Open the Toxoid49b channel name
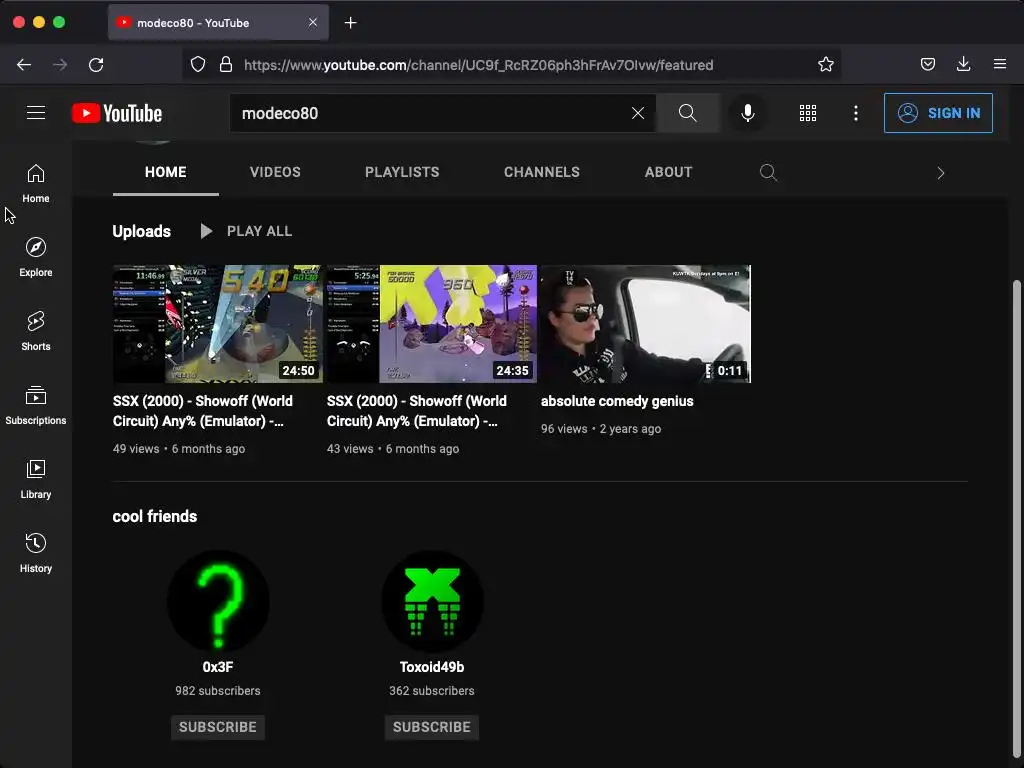The image size is (1024, 768). click(432, 667)
